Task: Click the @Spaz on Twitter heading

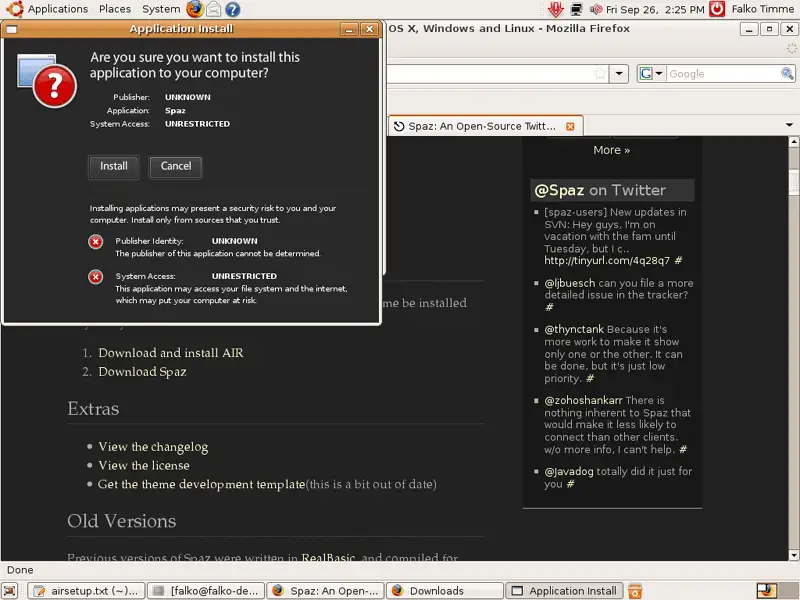Action: (x=600, y=190)
